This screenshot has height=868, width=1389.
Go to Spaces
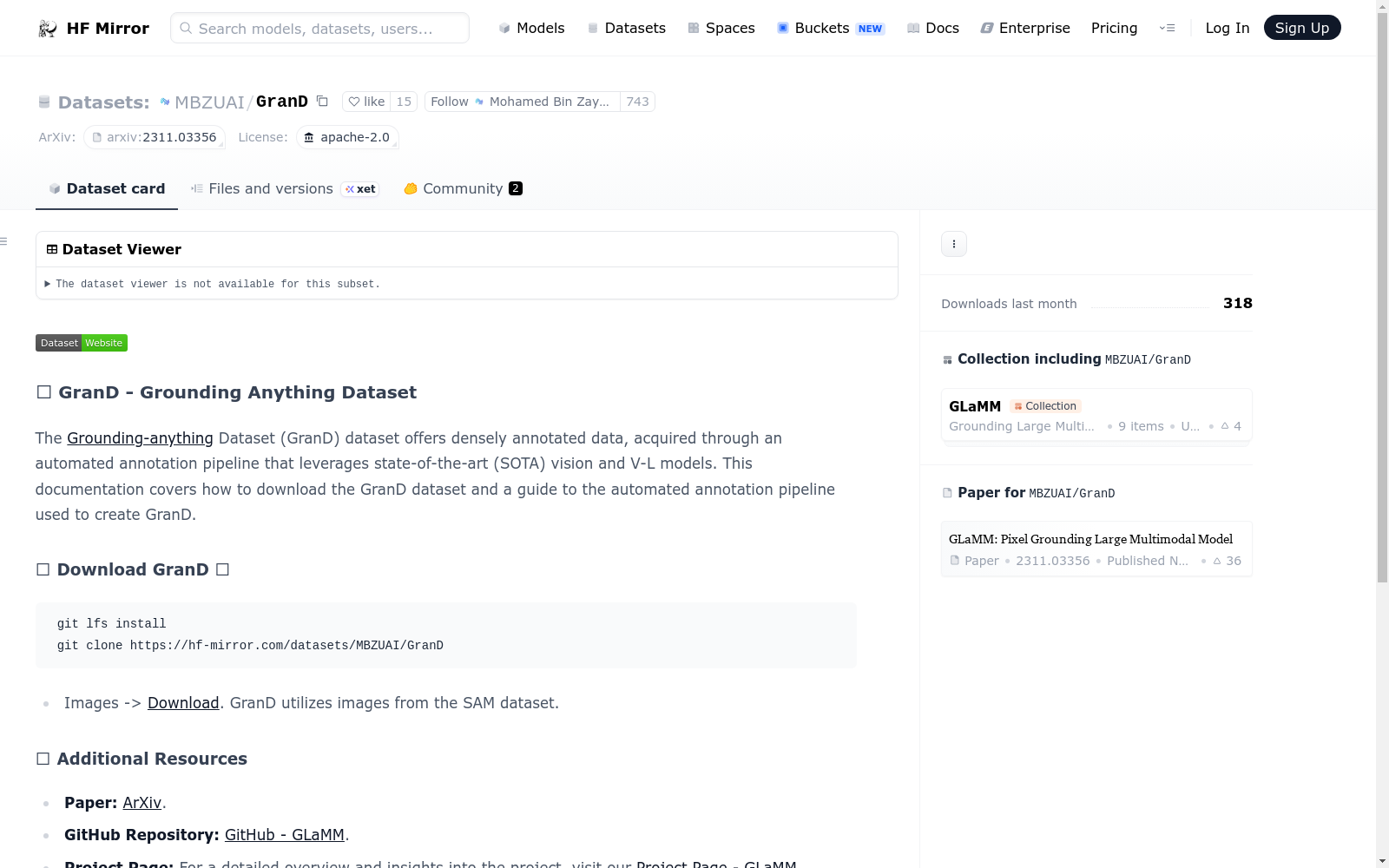[x=721, y=28]
